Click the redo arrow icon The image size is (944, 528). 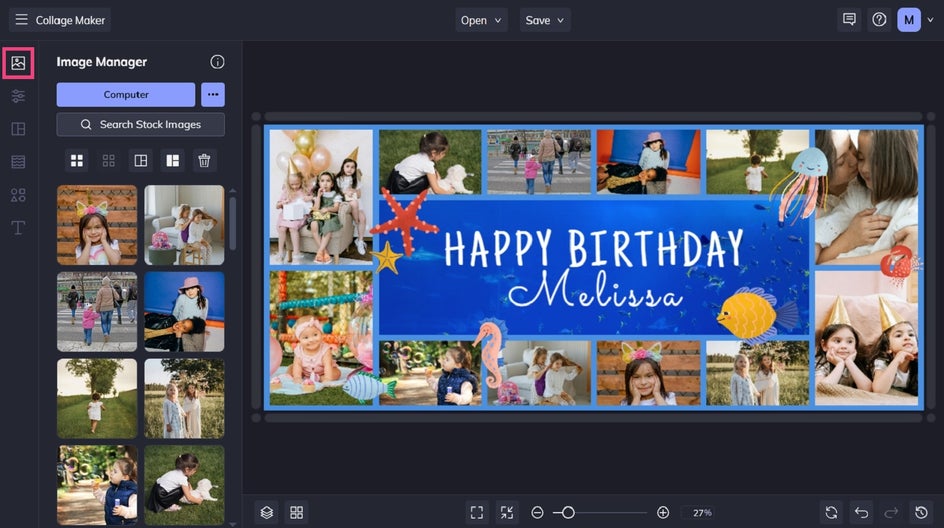(892, 512)
